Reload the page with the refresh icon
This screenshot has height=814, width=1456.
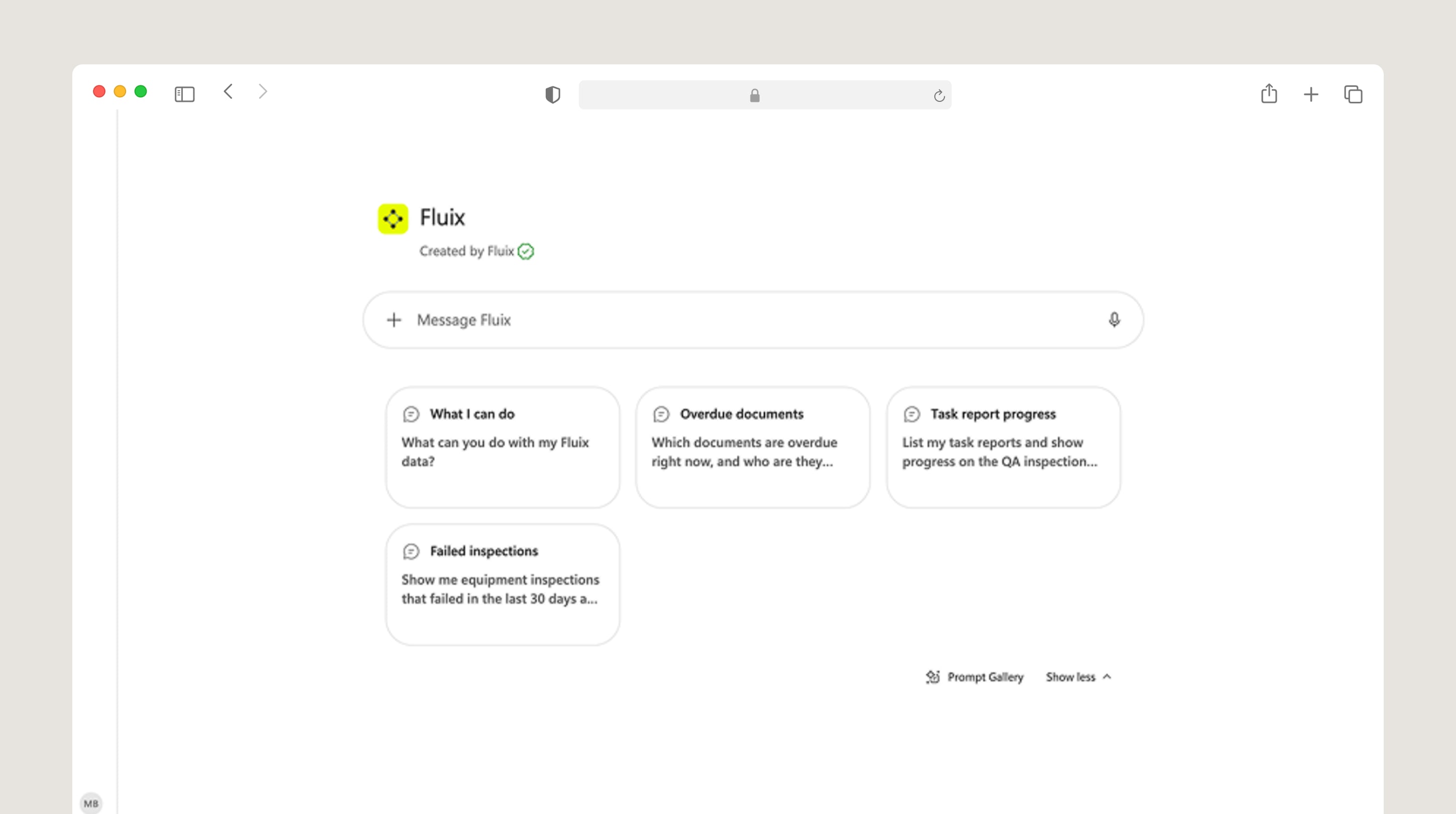click(x=939, y=96)
